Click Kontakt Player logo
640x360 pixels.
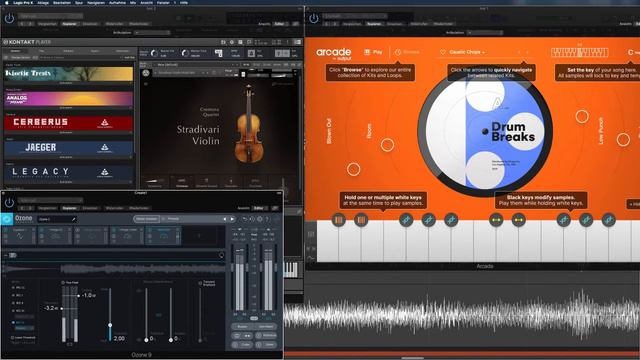click(x=27, y=42)
